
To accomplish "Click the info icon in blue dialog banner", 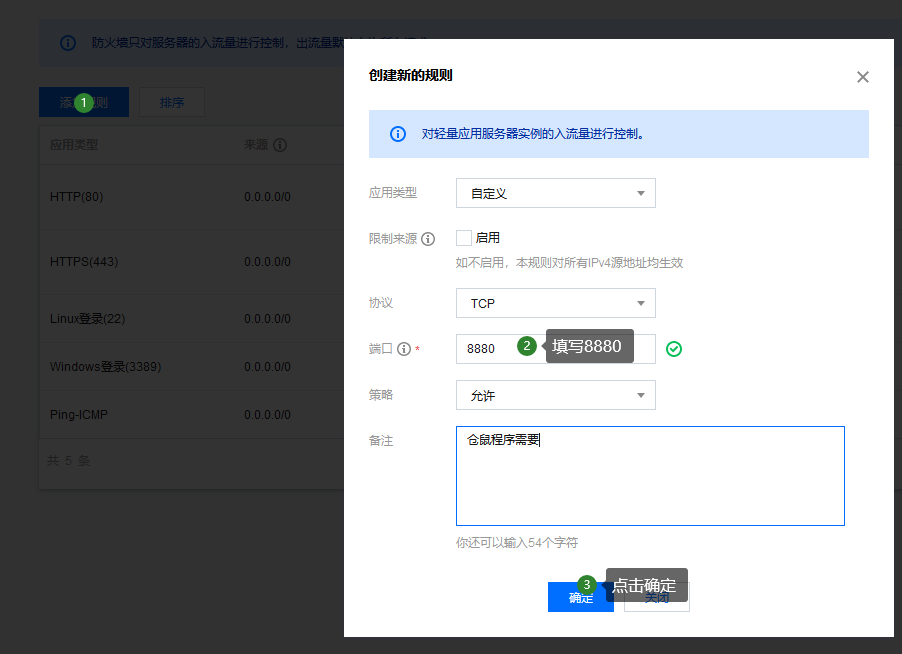I will 398,134.
